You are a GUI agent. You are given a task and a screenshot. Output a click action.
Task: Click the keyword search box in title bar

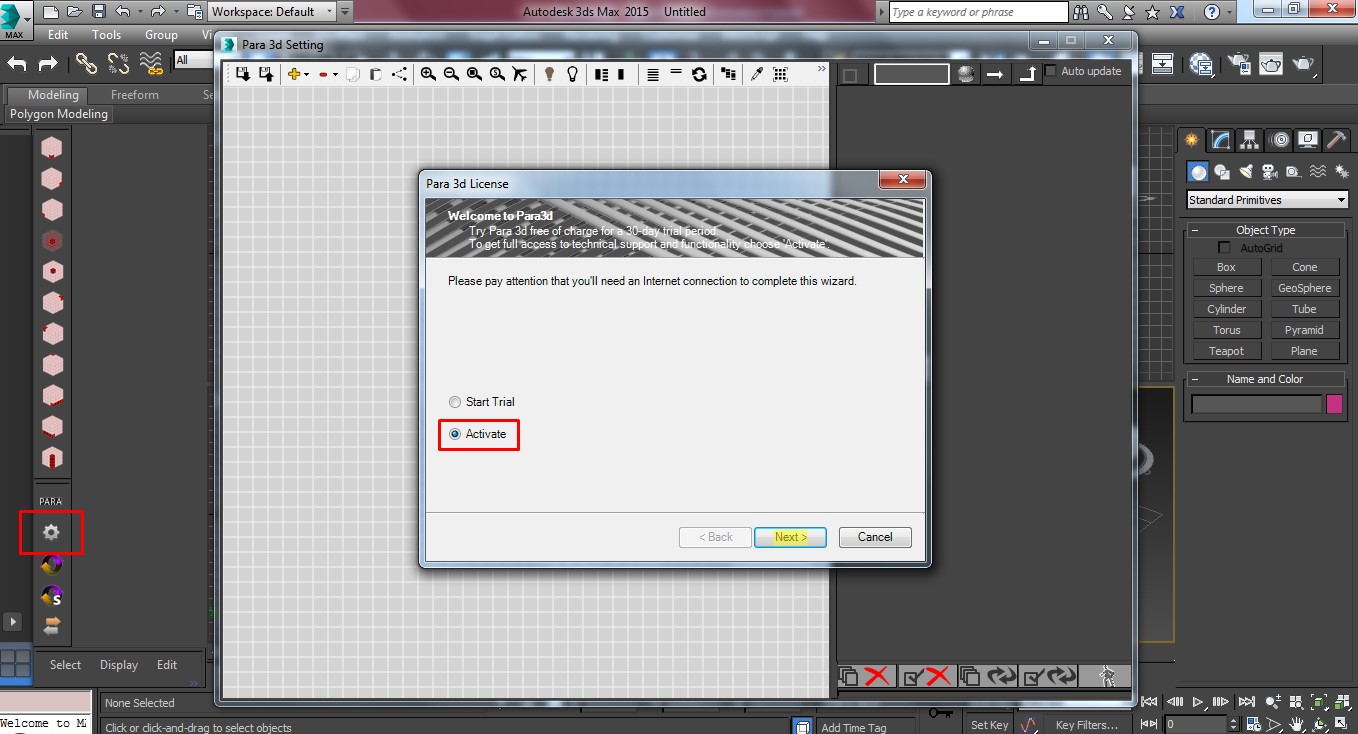click(978, 12)
